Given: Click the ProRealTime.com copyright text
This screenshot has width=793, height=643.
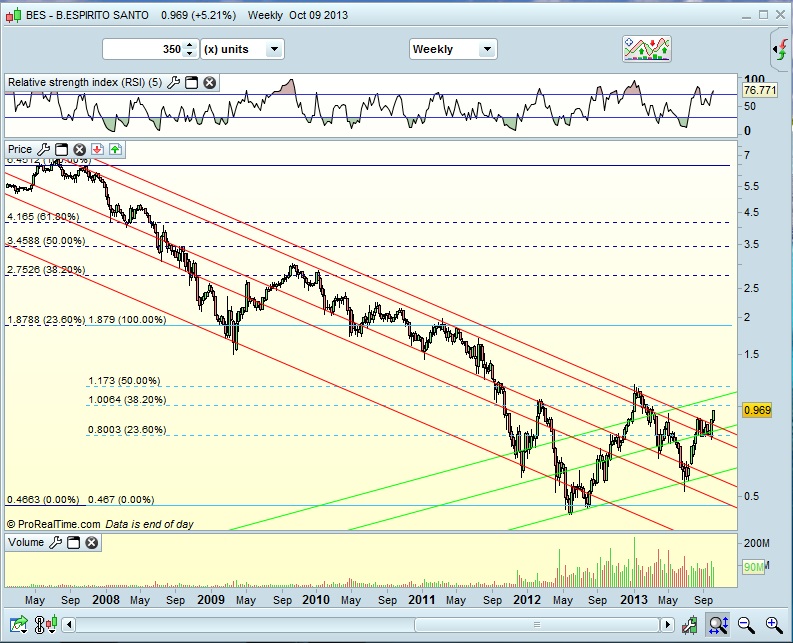Looking at the screenshot, I should pos(53,524).
